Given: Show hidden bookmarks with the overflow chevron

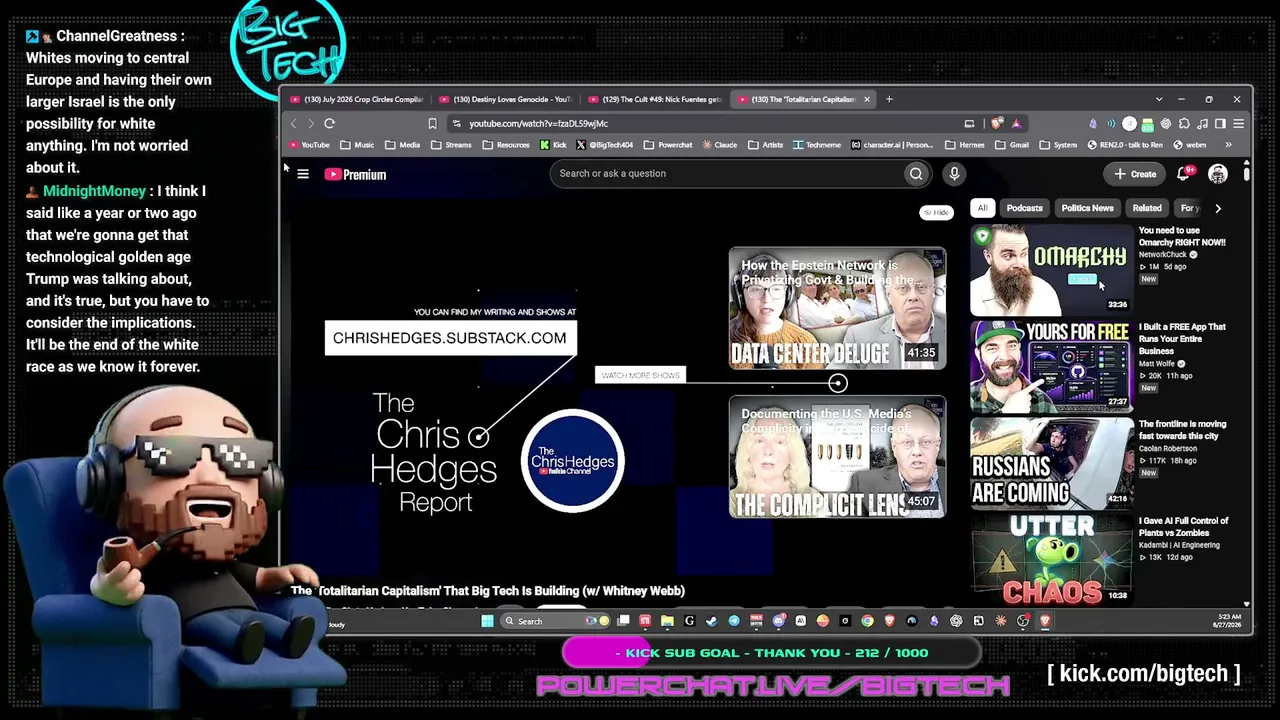Looking at the screenshot, I should pos(1228,145).
